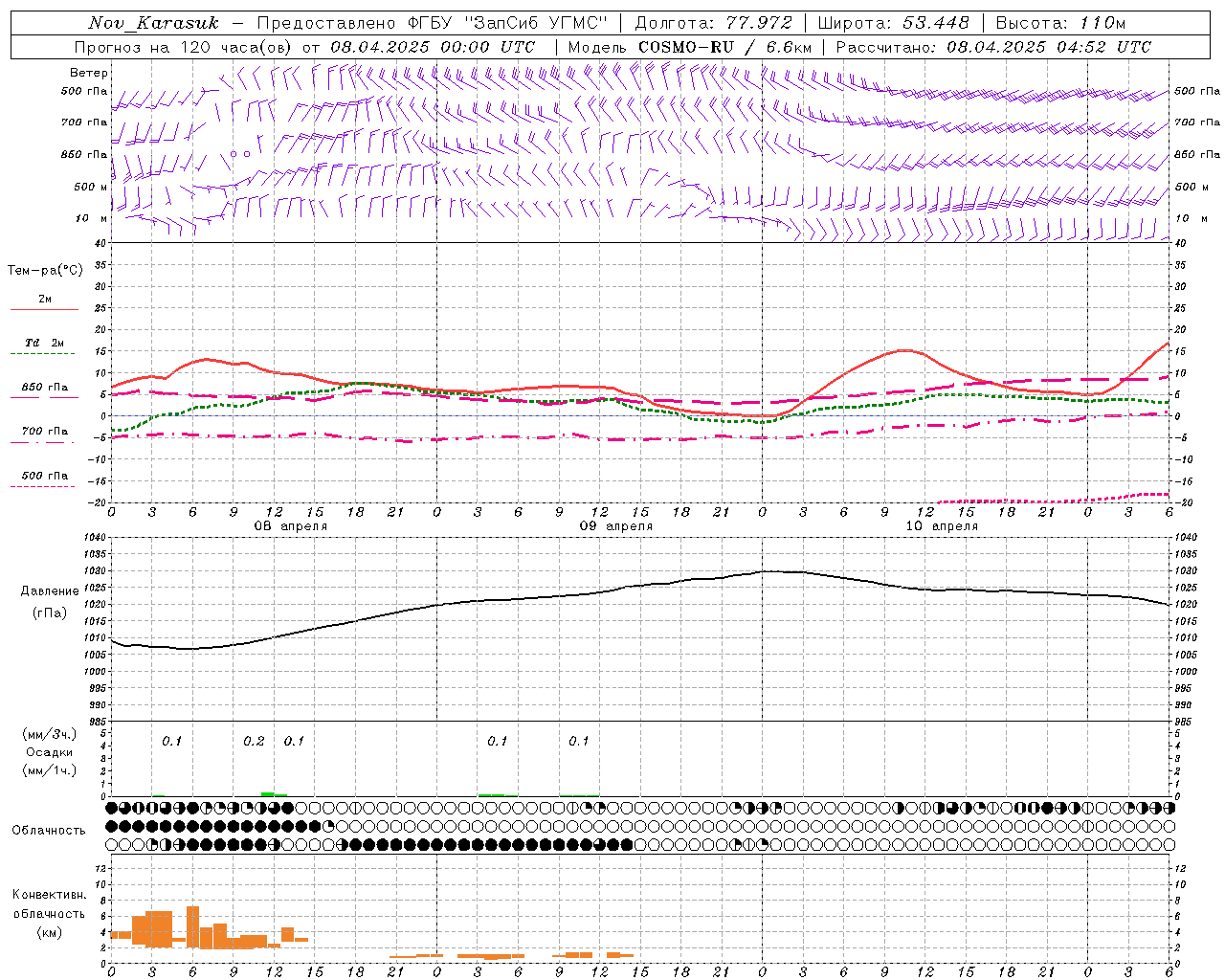Click the Nov_Karasuk station title
This screenshot has height=980, width=1225.
tap(154, 23)
